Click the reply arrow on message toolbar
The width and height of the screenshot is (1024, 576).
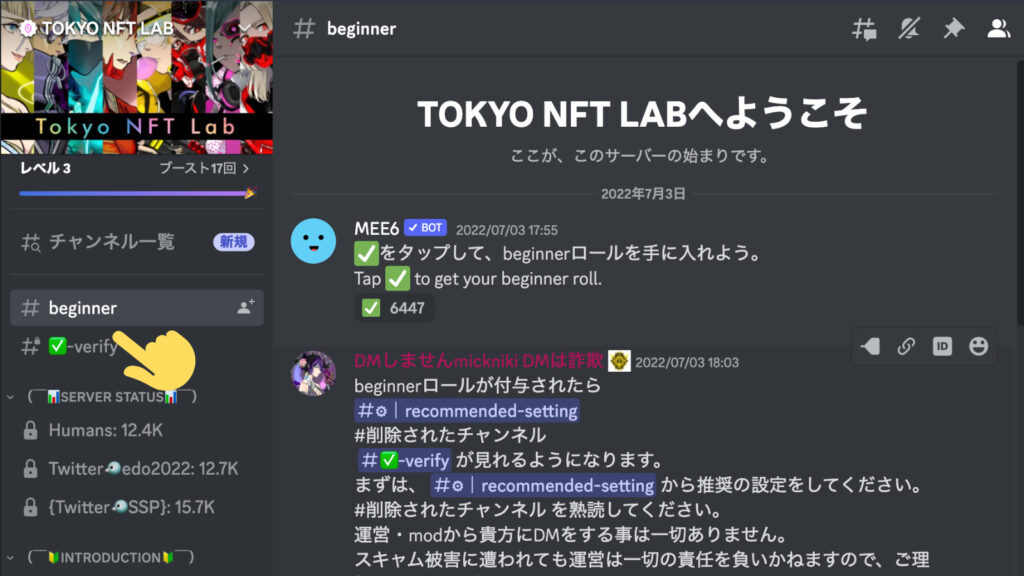pos(870,346)
